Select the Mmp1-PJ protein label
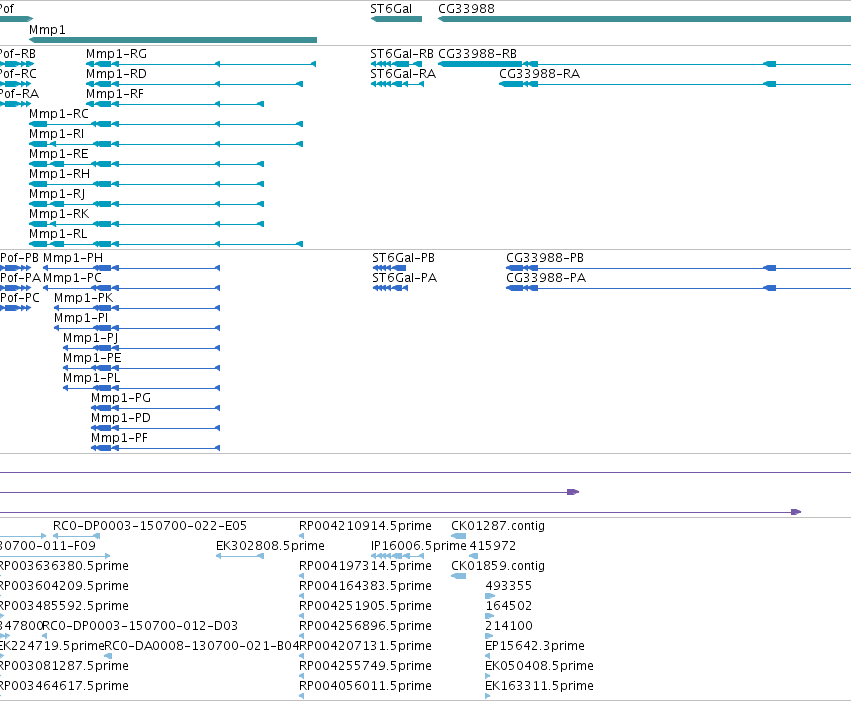 tap(91, 339)
